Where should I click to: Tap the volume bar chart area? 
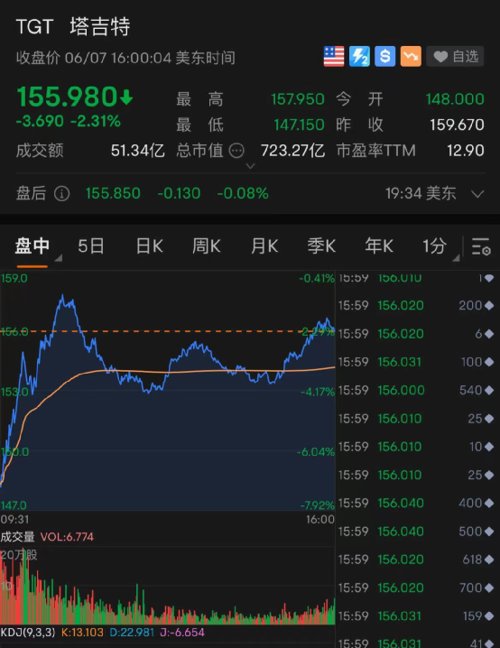[167, 587]
